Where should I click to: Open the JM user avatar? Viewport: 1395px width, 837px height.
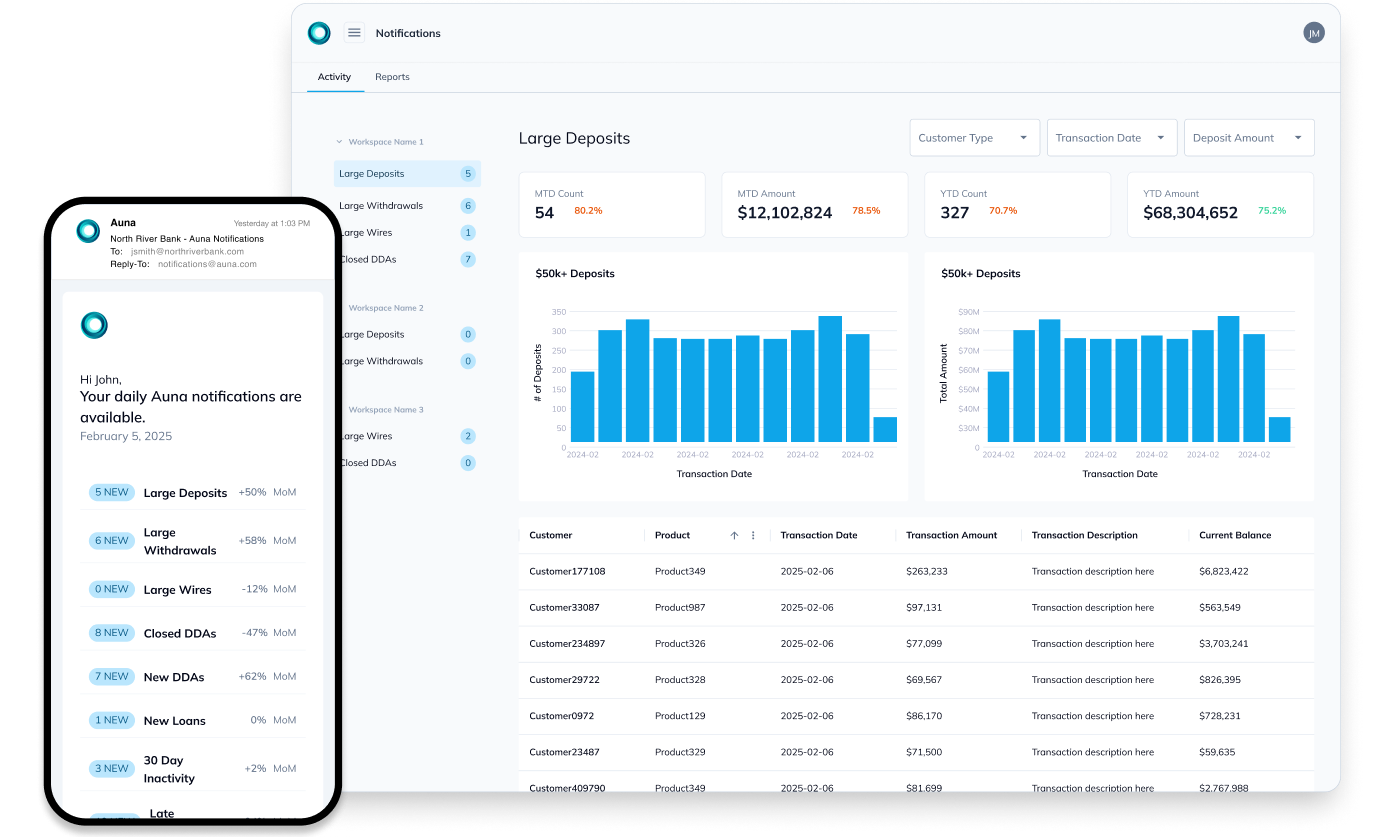(x=1314, y=33)
